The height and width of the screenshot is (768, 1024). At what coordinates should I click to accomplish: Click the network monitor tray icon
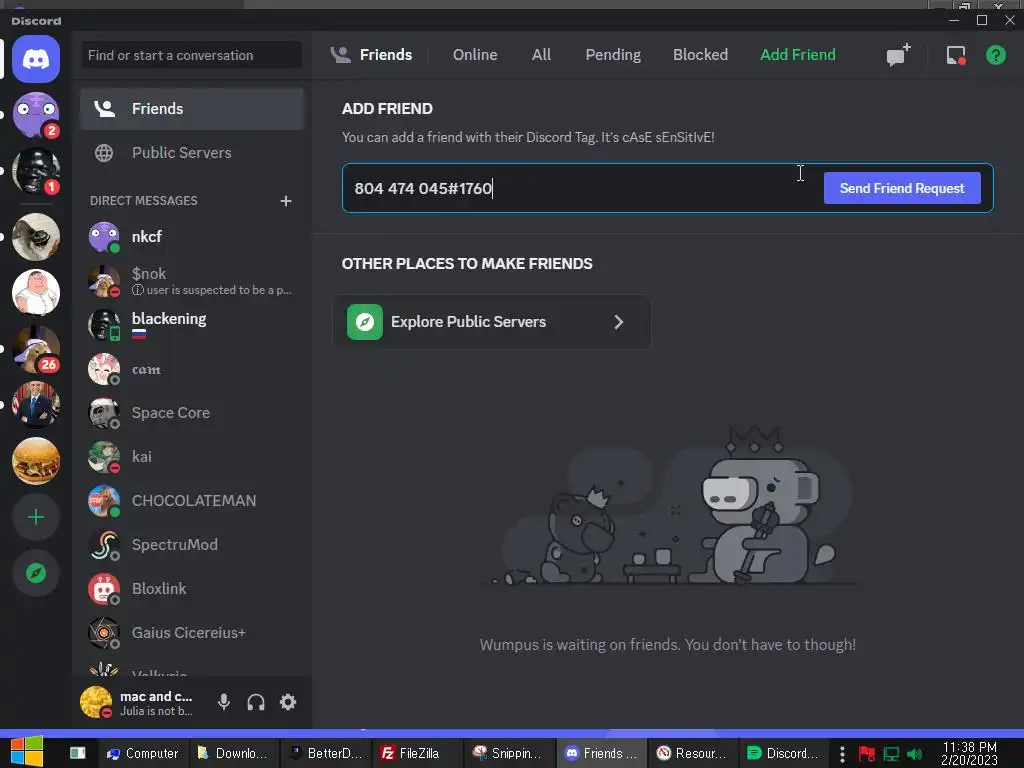click(x=891, y=754)
